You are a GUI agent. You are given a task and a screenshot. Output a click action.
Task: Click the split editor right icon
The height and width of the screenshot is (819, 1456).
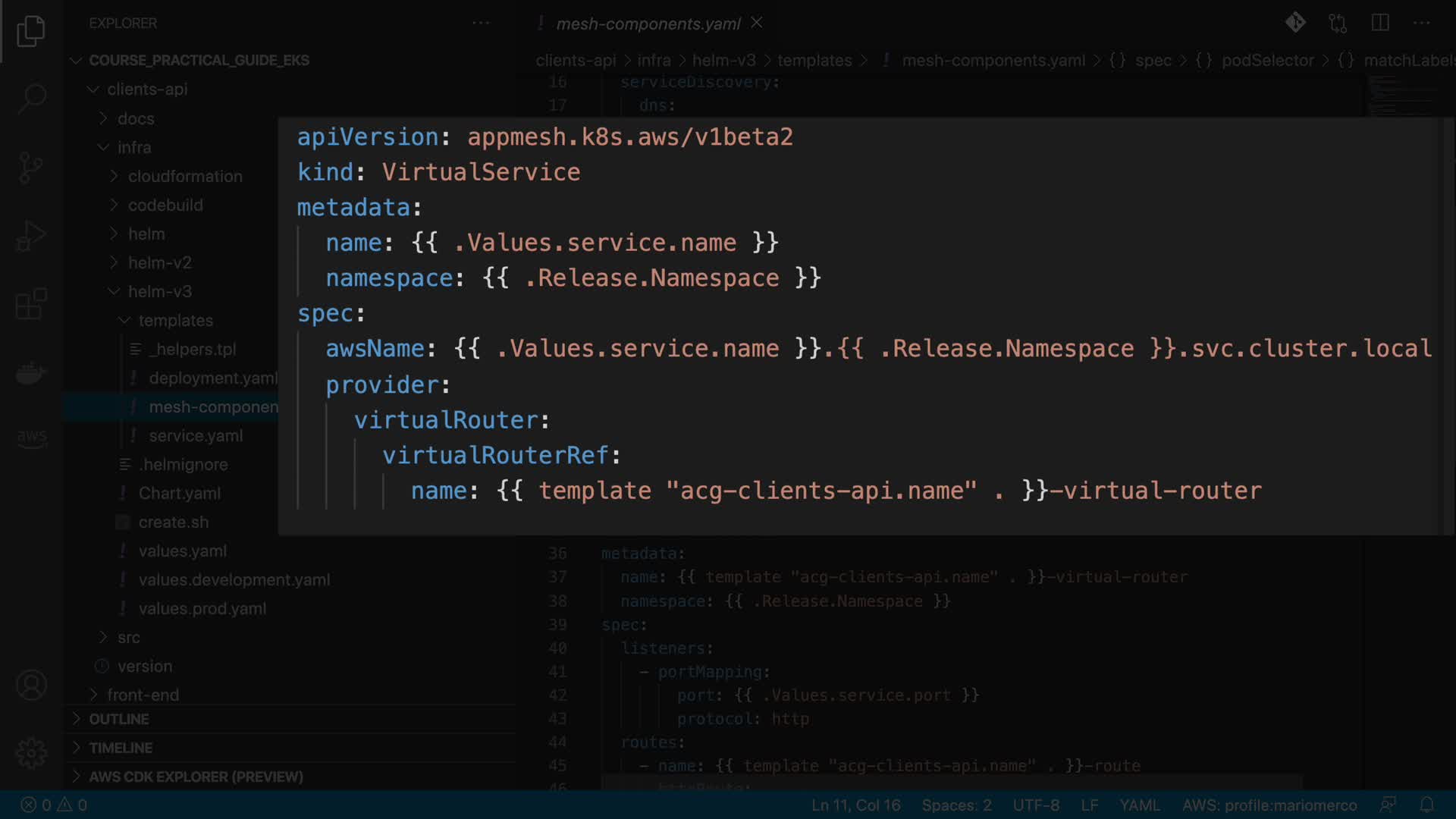1380,23
